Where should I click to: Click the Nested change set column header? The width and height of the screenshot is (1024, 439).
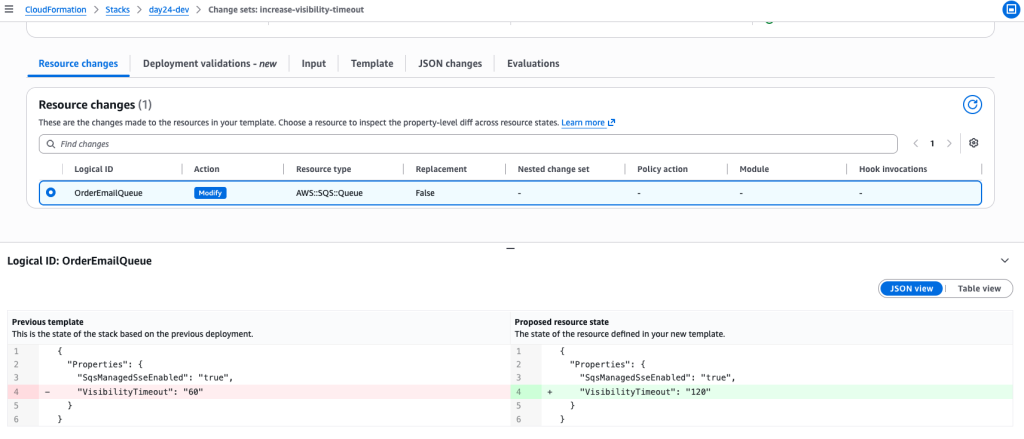coord(554,169)
